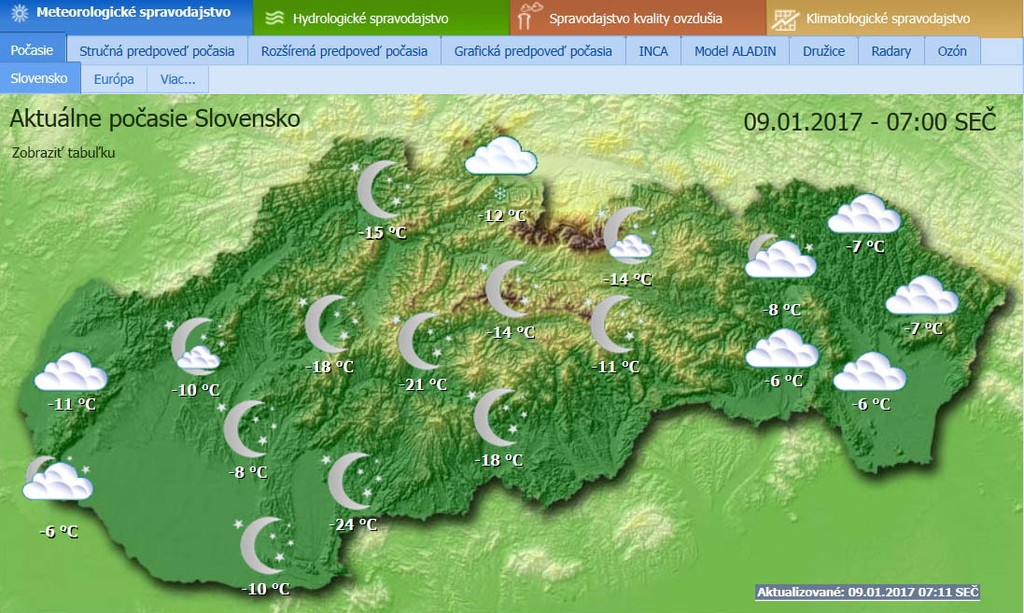Open the Hydrologické spravodajstvo section
The image size is (1024, 613).
370,18
